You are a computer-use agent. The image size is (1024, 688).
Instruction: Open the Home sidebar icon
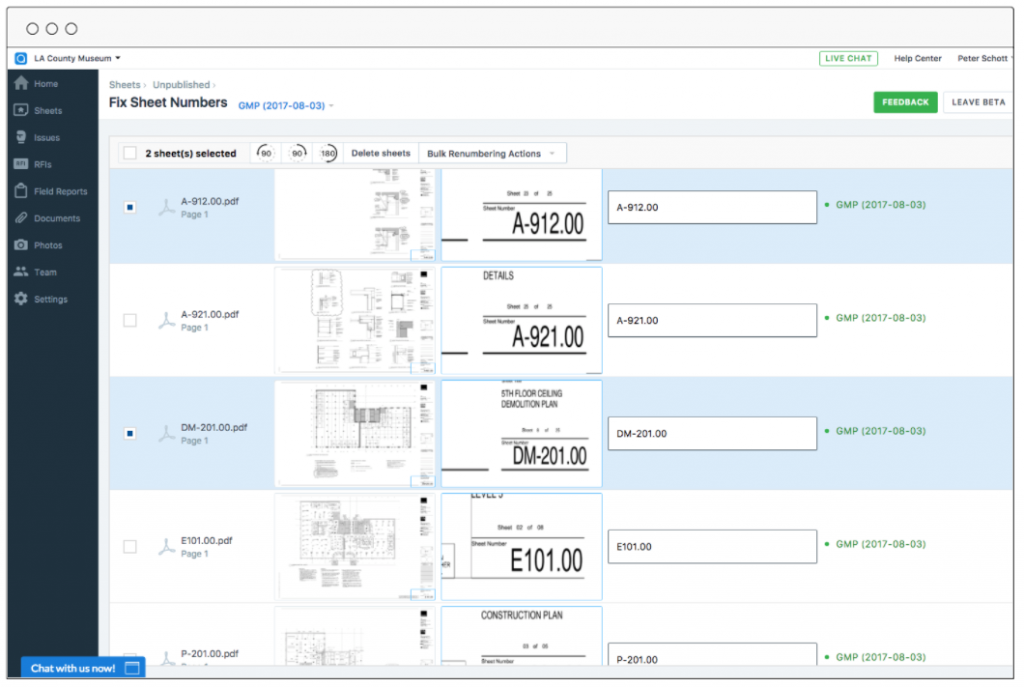point(21,83)
